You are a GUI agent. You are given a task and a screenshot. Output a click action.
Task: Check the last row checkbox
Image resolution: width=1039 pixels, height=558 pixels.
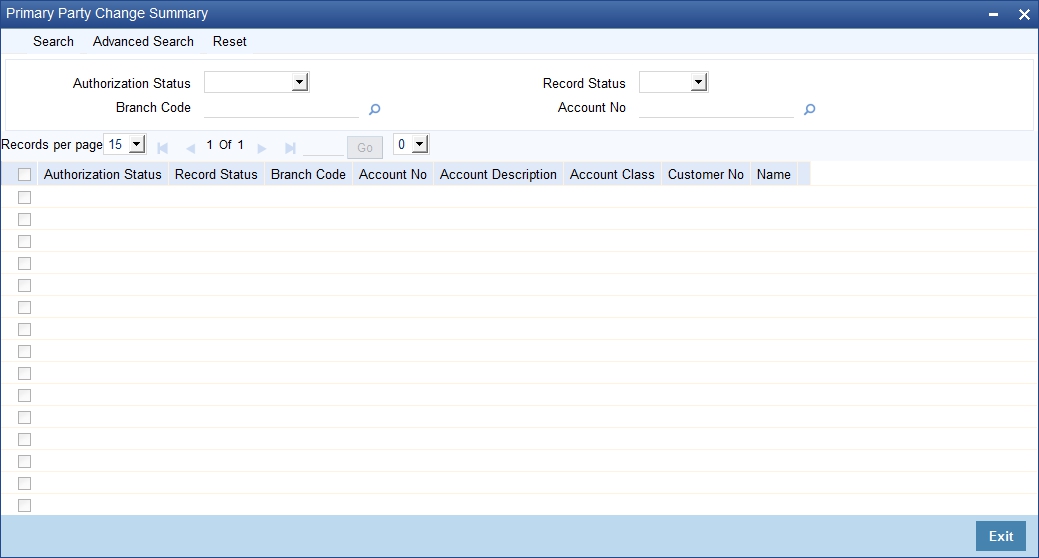coord(25,506)
